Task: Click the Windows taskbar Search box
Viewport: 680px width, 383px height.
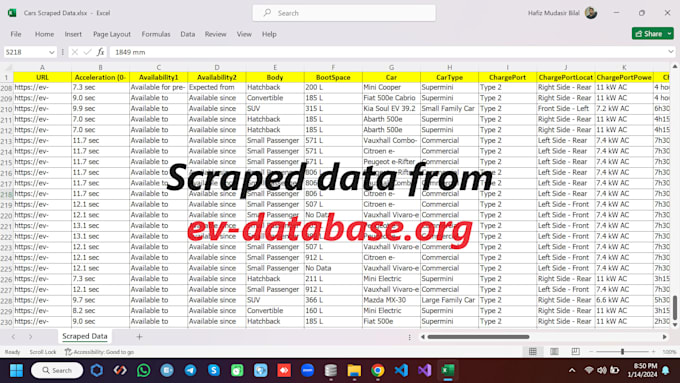Action: pos(57,370)
